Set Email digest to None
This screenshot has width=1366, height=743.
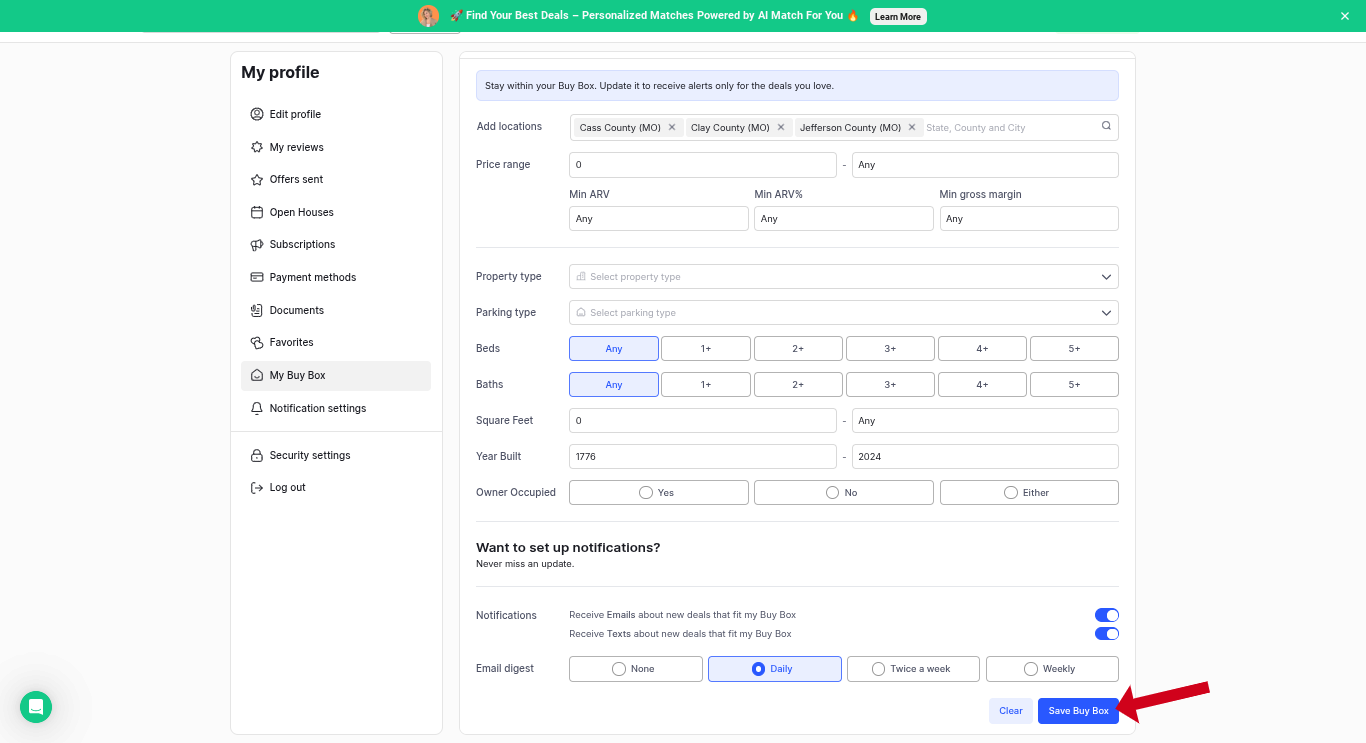[636, 669]
